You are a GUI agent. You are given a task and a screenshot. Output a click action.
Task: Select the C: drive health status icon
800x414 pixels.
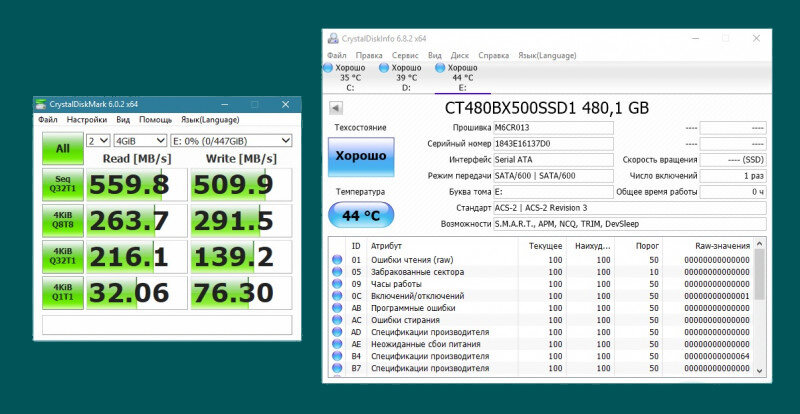coord(328,68)
